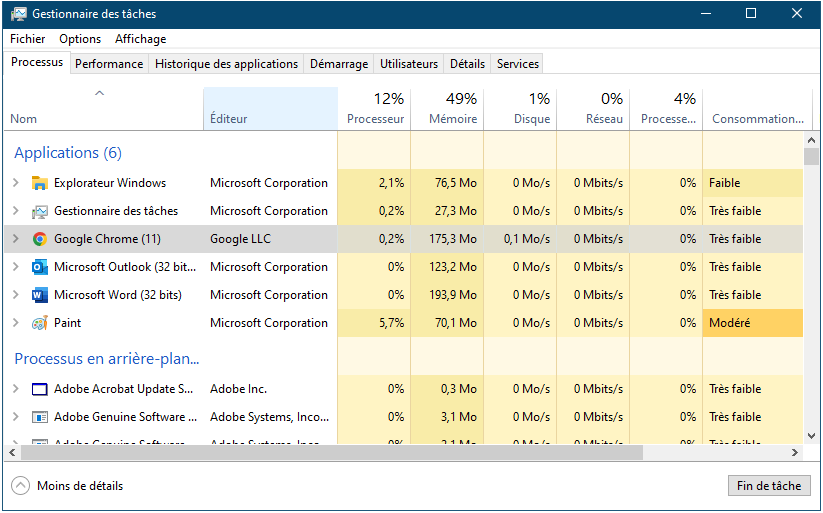Click the Moins de détails arrow icon
The width and height of the screenshot is (823, 513).
(x=20, y=486)
